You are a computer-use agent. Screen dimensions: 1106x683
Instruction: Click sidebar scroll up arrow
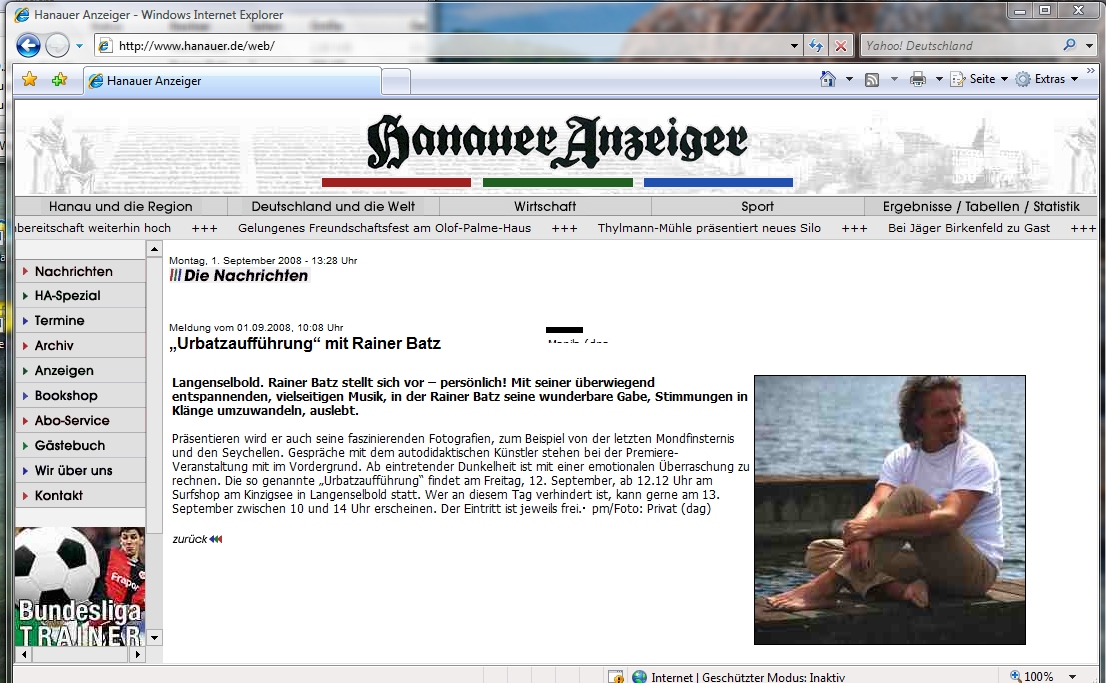point(154,249)
